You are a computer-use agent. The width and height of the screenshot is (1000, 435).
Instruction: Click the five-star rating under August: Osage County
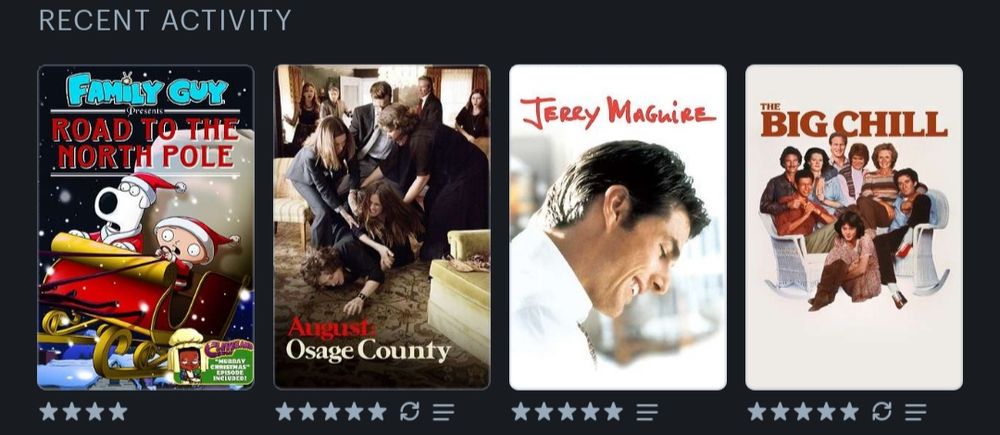pos(331,411)
